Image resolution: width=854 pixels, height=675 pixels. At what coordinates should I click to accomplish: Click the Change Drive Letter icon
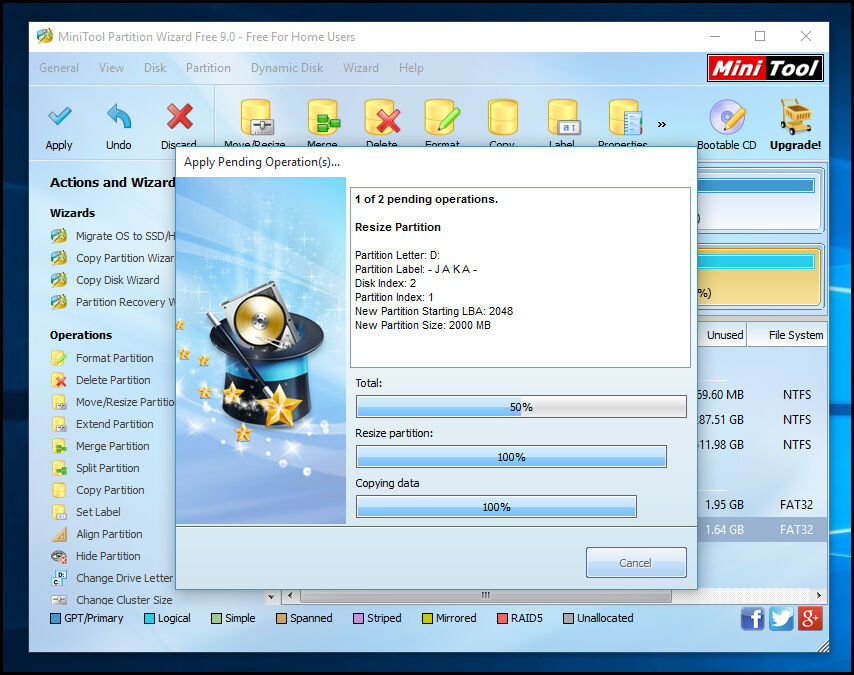59,578
